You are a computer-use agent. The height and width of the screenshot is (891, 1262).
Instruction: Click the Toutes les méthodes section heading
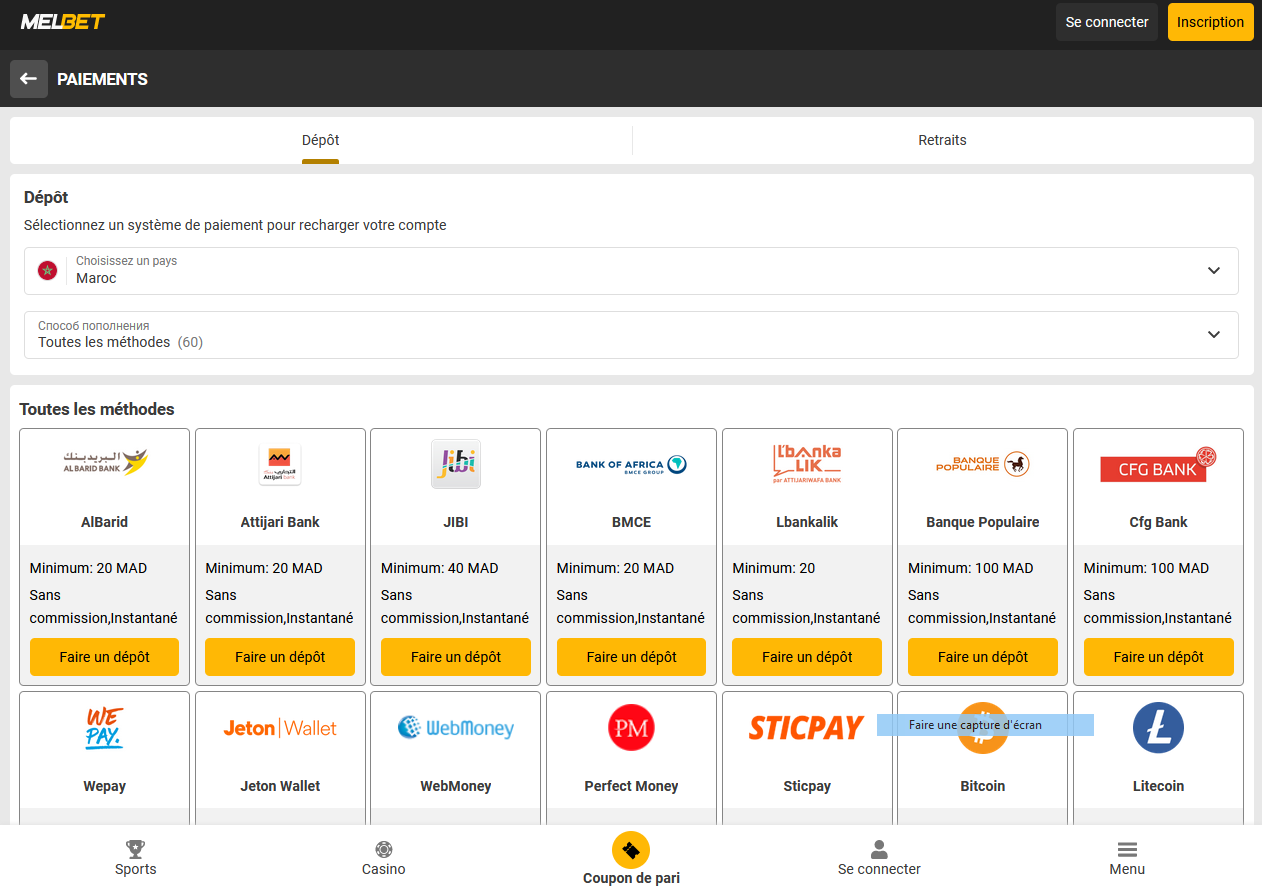[97, 409]
